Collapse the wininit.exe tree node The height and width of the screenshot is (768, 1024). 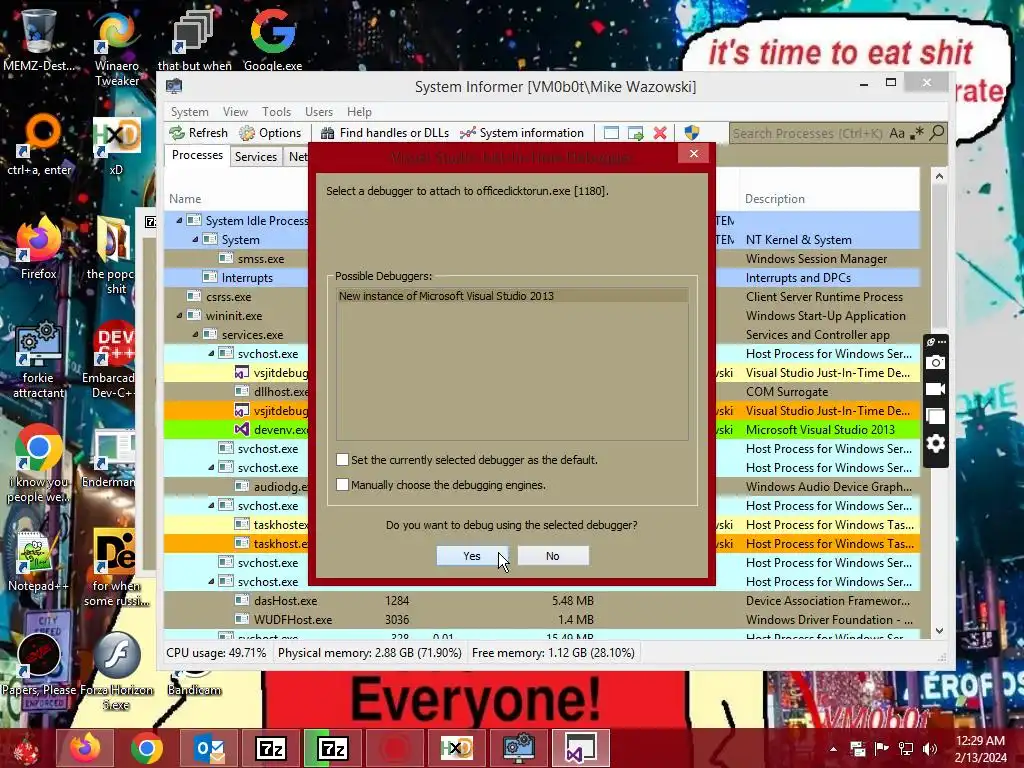click(179, 315)
